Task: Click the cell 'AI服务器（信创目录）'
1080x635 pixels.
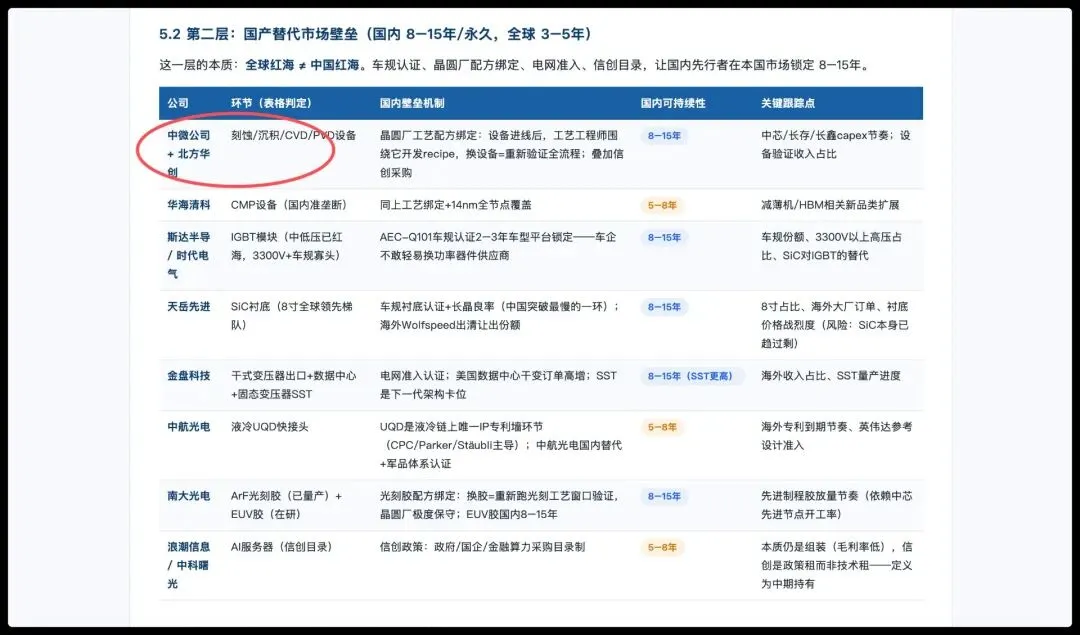Action: pos(282,547)
